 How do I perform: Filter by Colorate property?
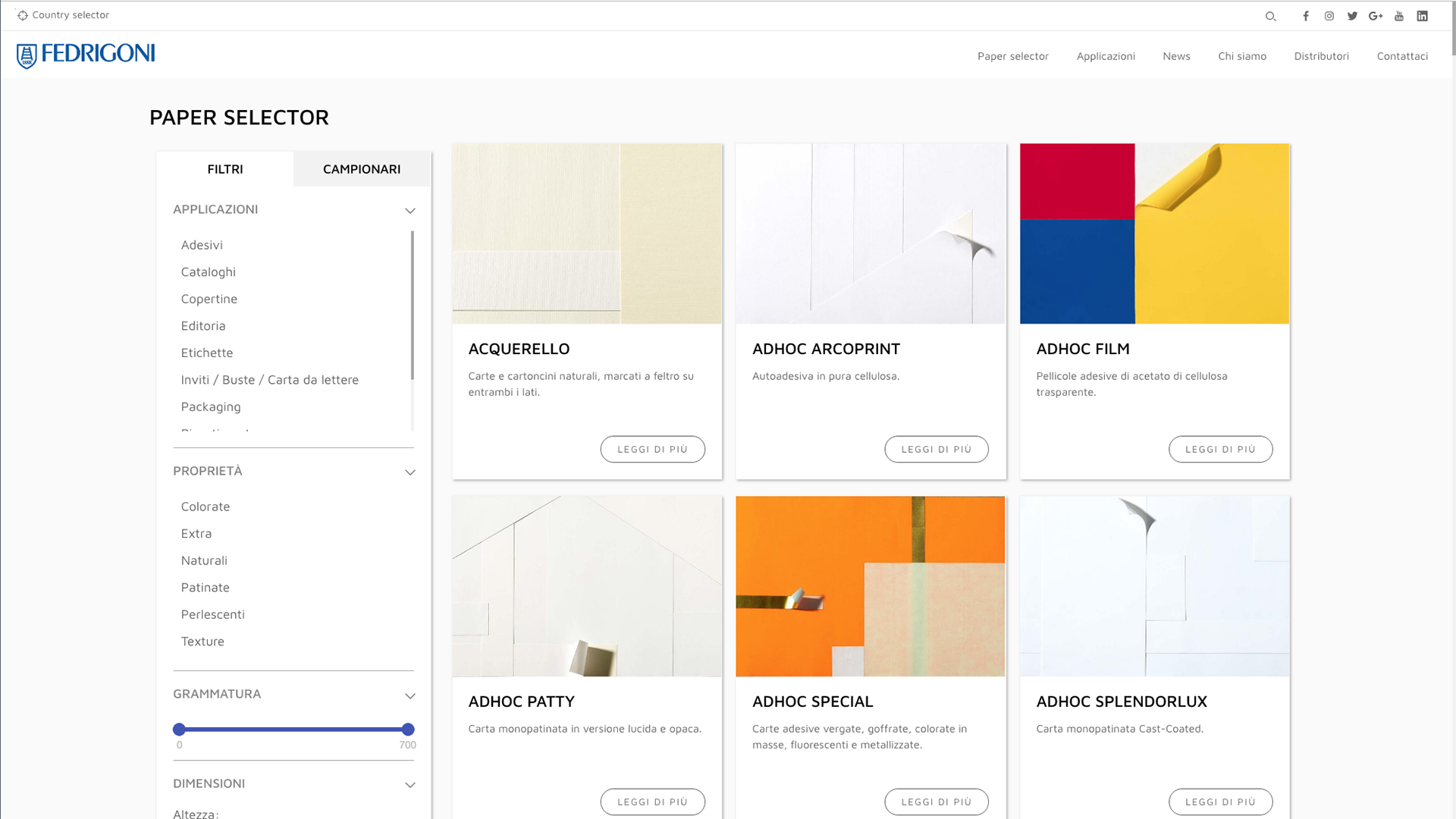pyautogui.click(x=206, y=507)
